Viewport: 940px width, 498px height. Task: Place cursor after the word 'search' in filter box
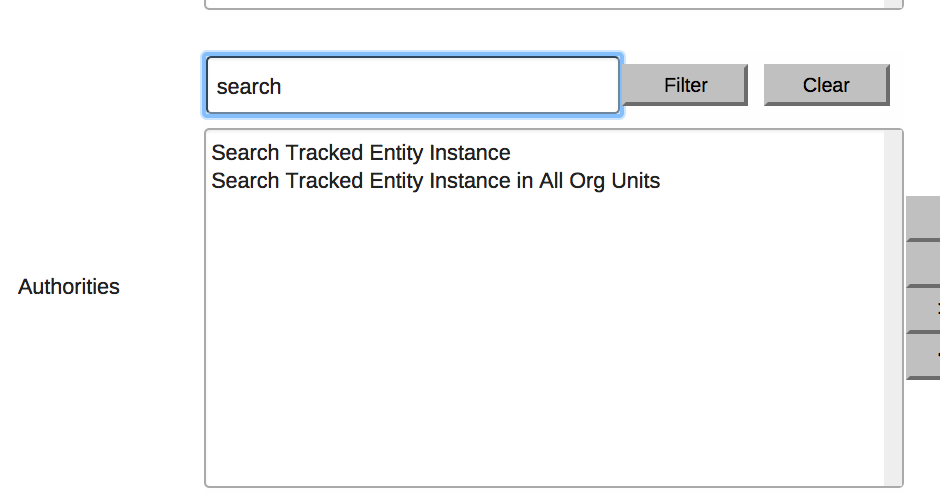coord(283,87)
